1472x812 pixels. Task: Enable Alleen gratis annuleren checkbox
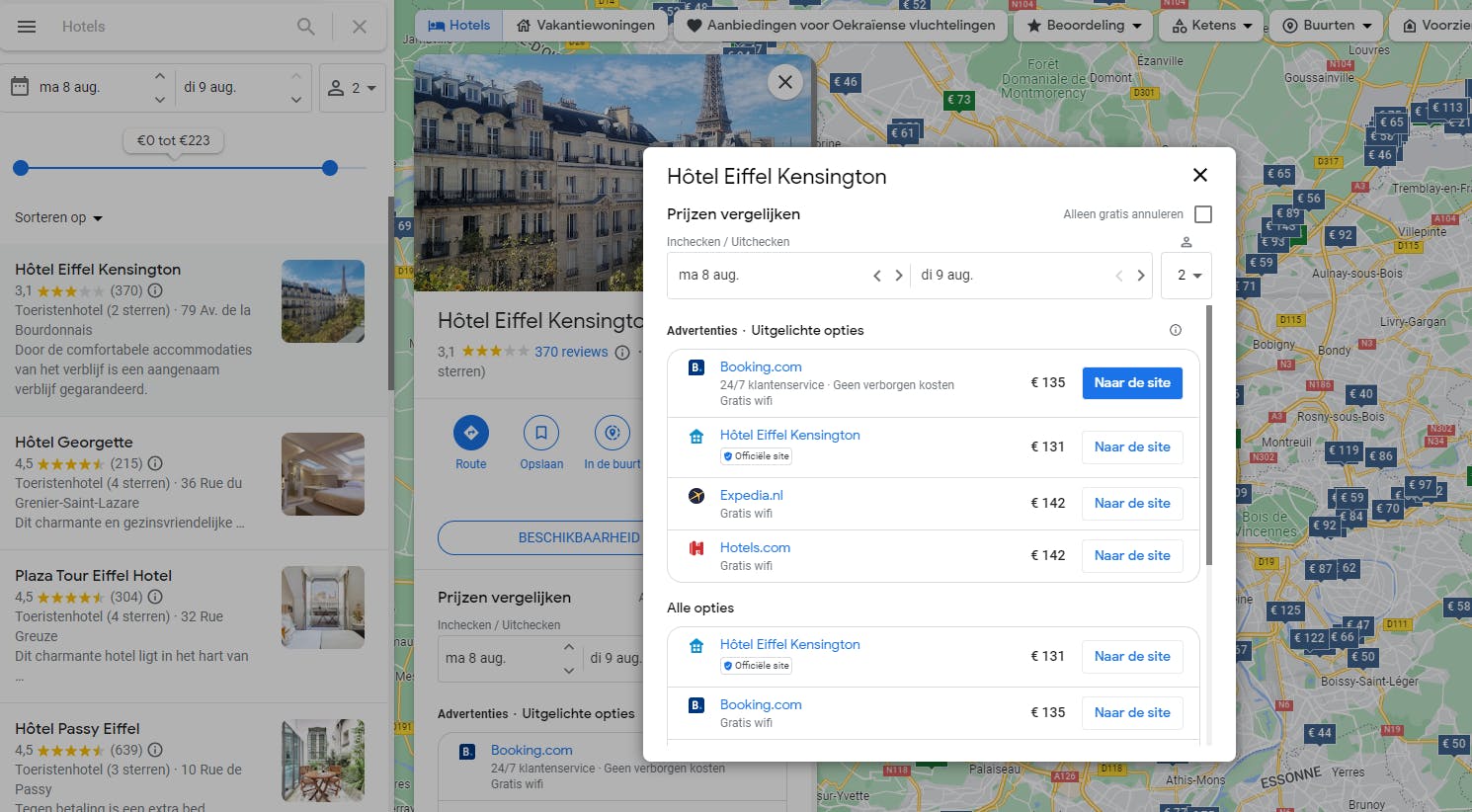[x=1203, y=214]
